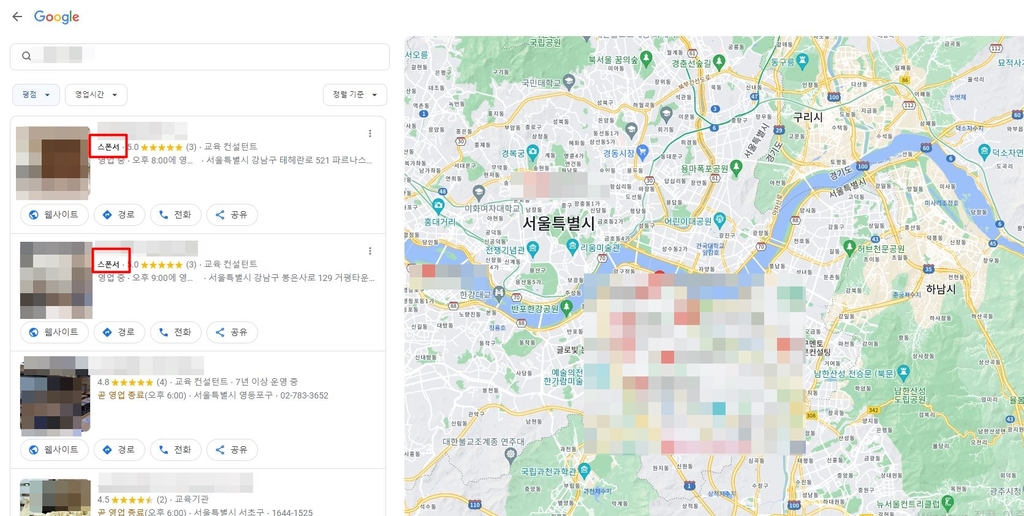1024x516 pixels.
Task: Click the 덕소자연 museum marker
Action: click(984, 153)
